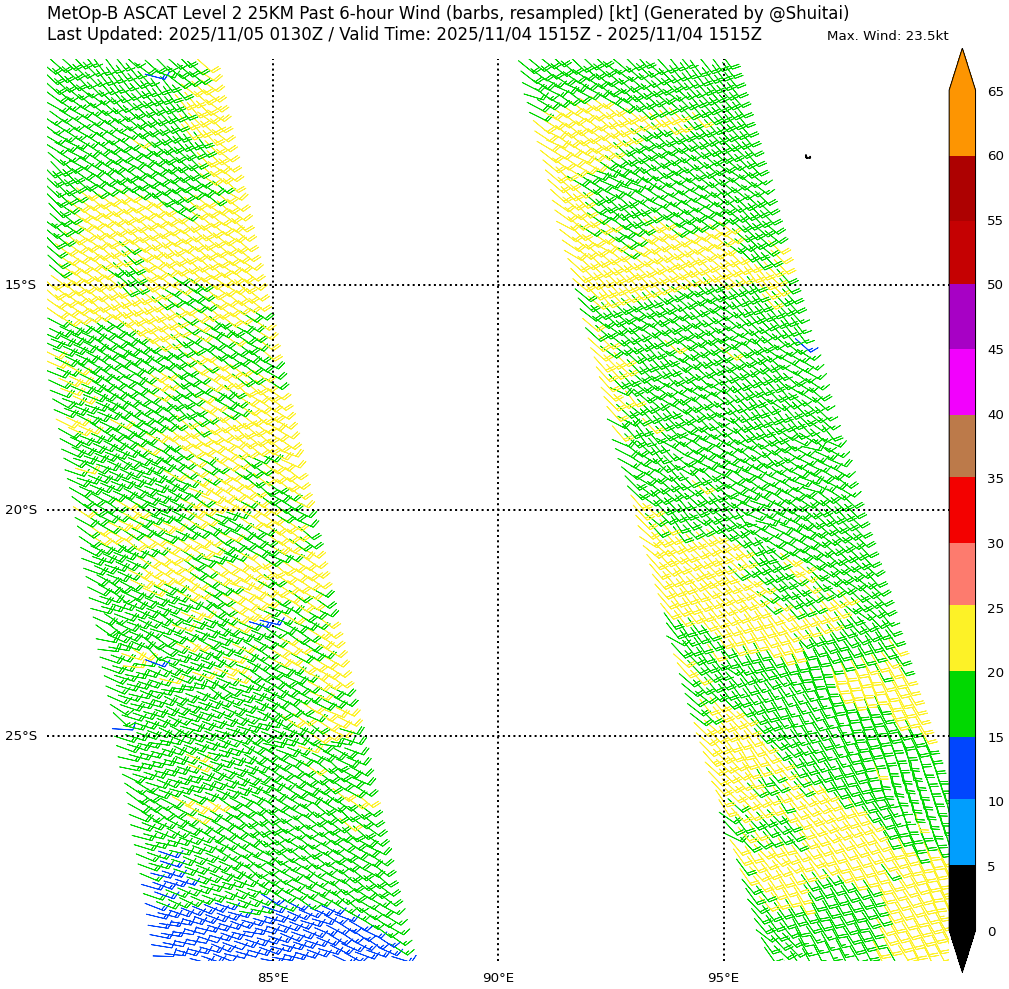The height and width of the screenshot is (989, 1009).
Task: Click the black 0-5 kt colorbar segment
Action: coord(961,897)
